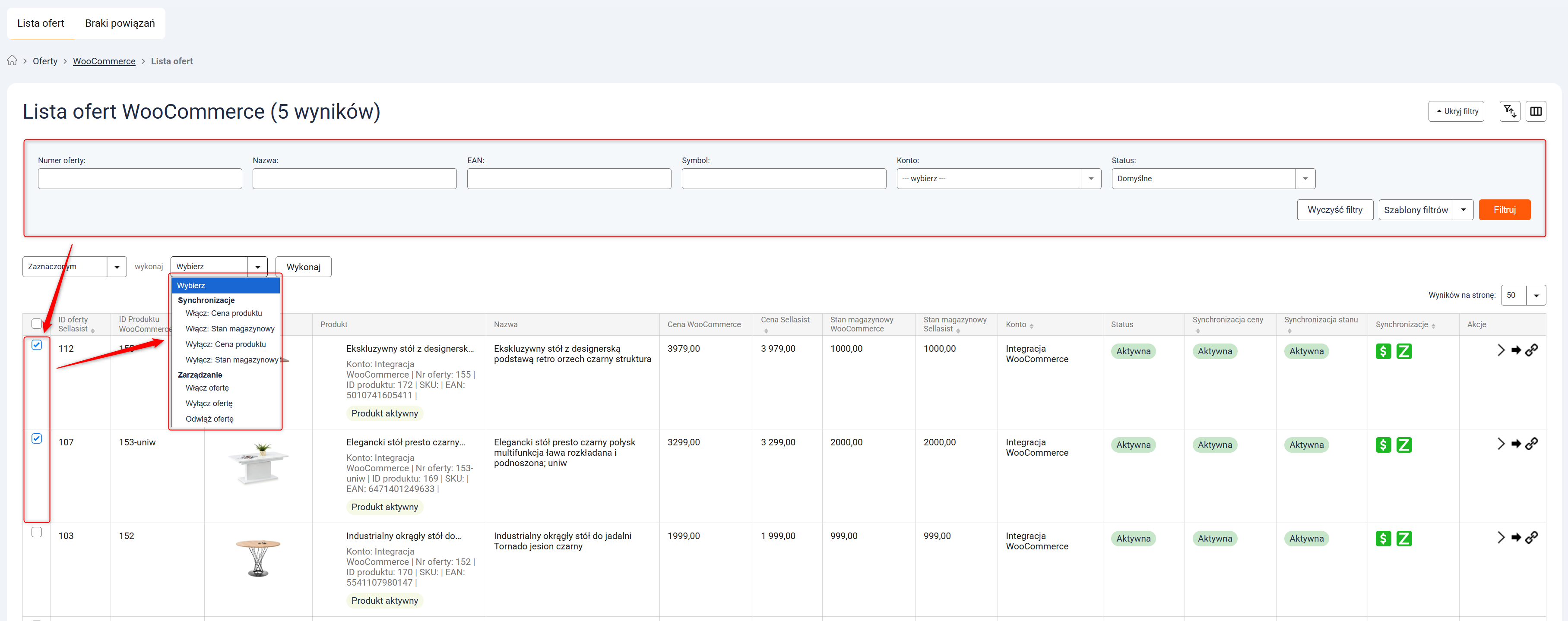
Task: Open the Konto filter dropdown
Action: tap(998, 179)
